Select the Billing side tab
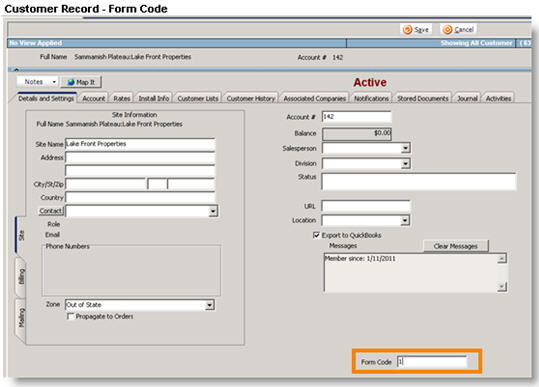Viewport: 539px width, 387px height. coord(21,277)
